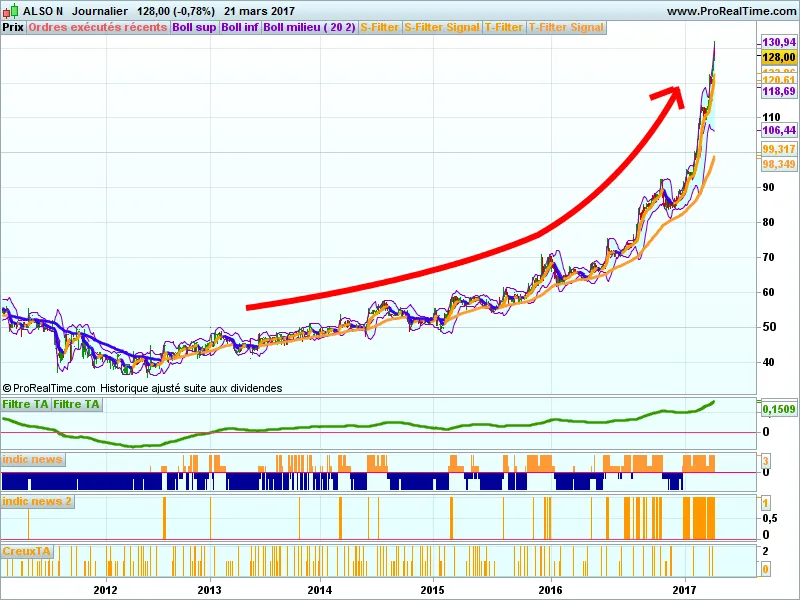The image size is (800, 600).
Task: Click the Boll inf indicator label
Action: pyautogui.click(x=240, y=27)
